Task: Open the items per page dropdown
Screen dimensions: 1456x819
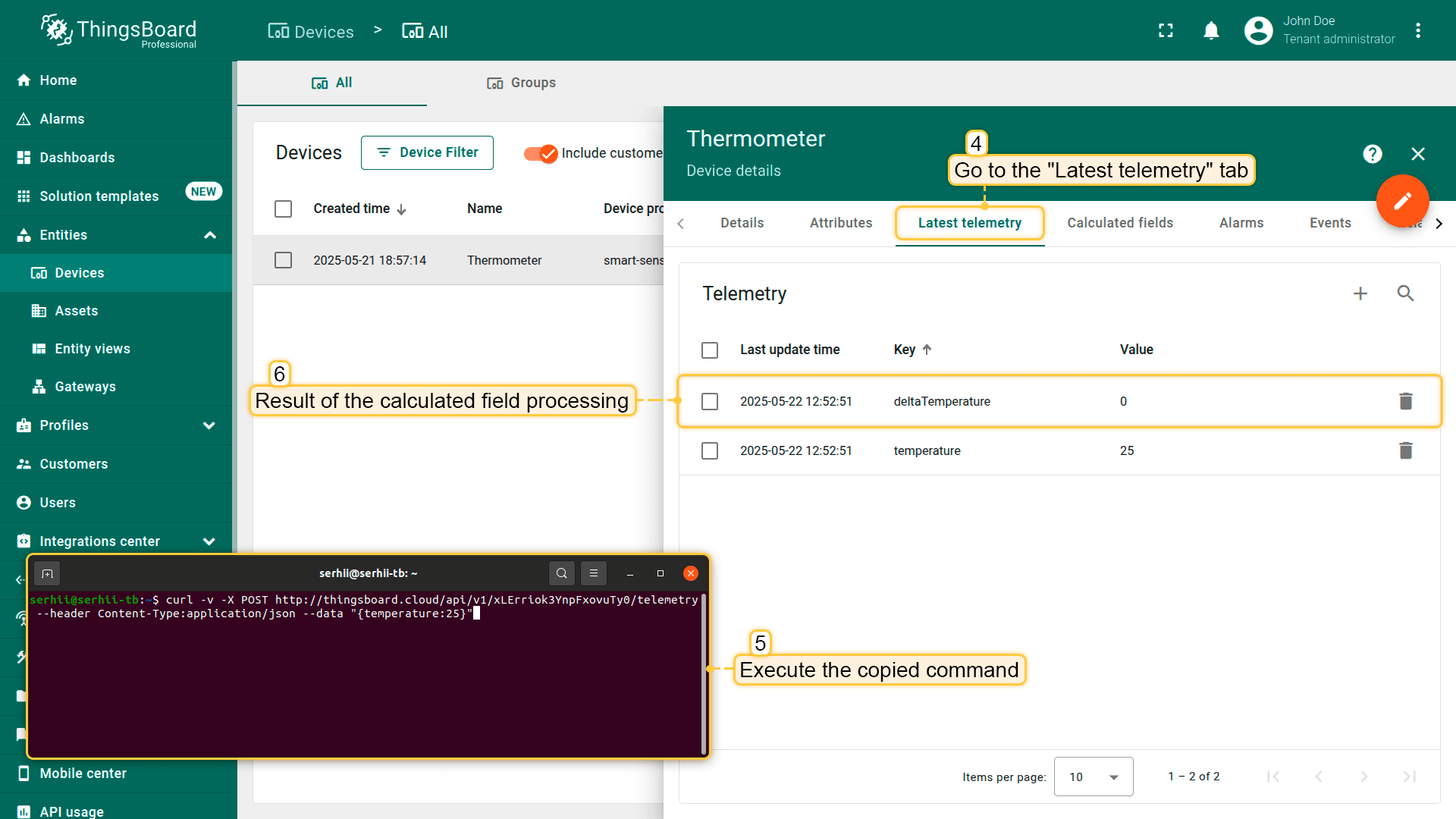Action: point(1093,777)
